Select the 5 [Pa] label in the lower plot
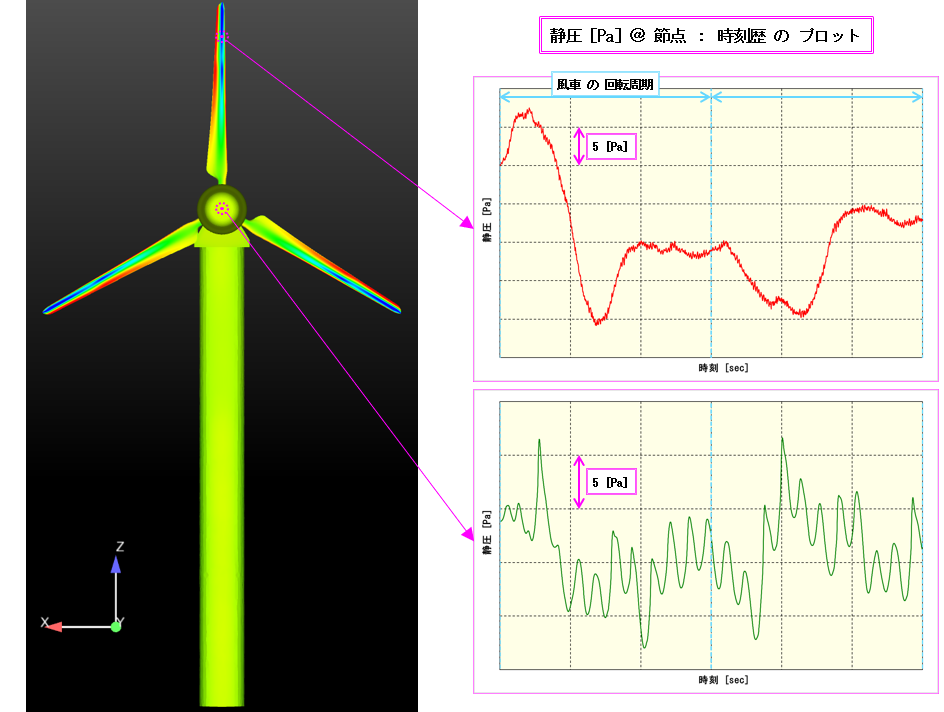944x712 pixels. coord(610,482)
